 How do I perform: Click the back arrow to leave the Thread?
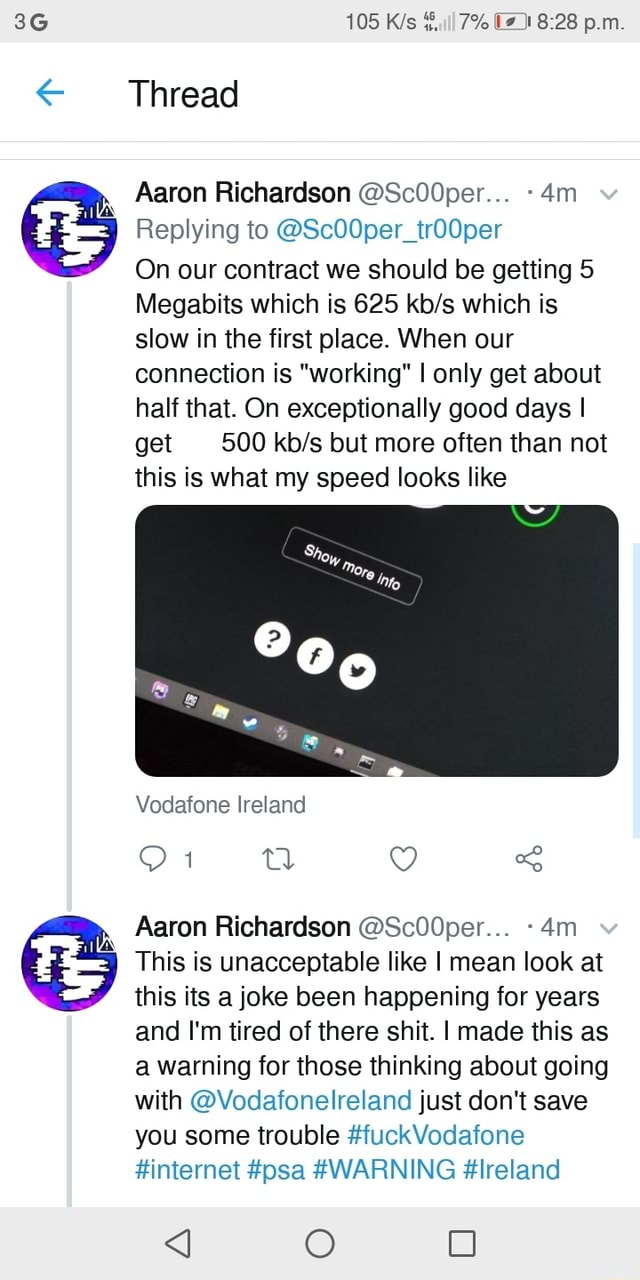(x=49, y=92)
